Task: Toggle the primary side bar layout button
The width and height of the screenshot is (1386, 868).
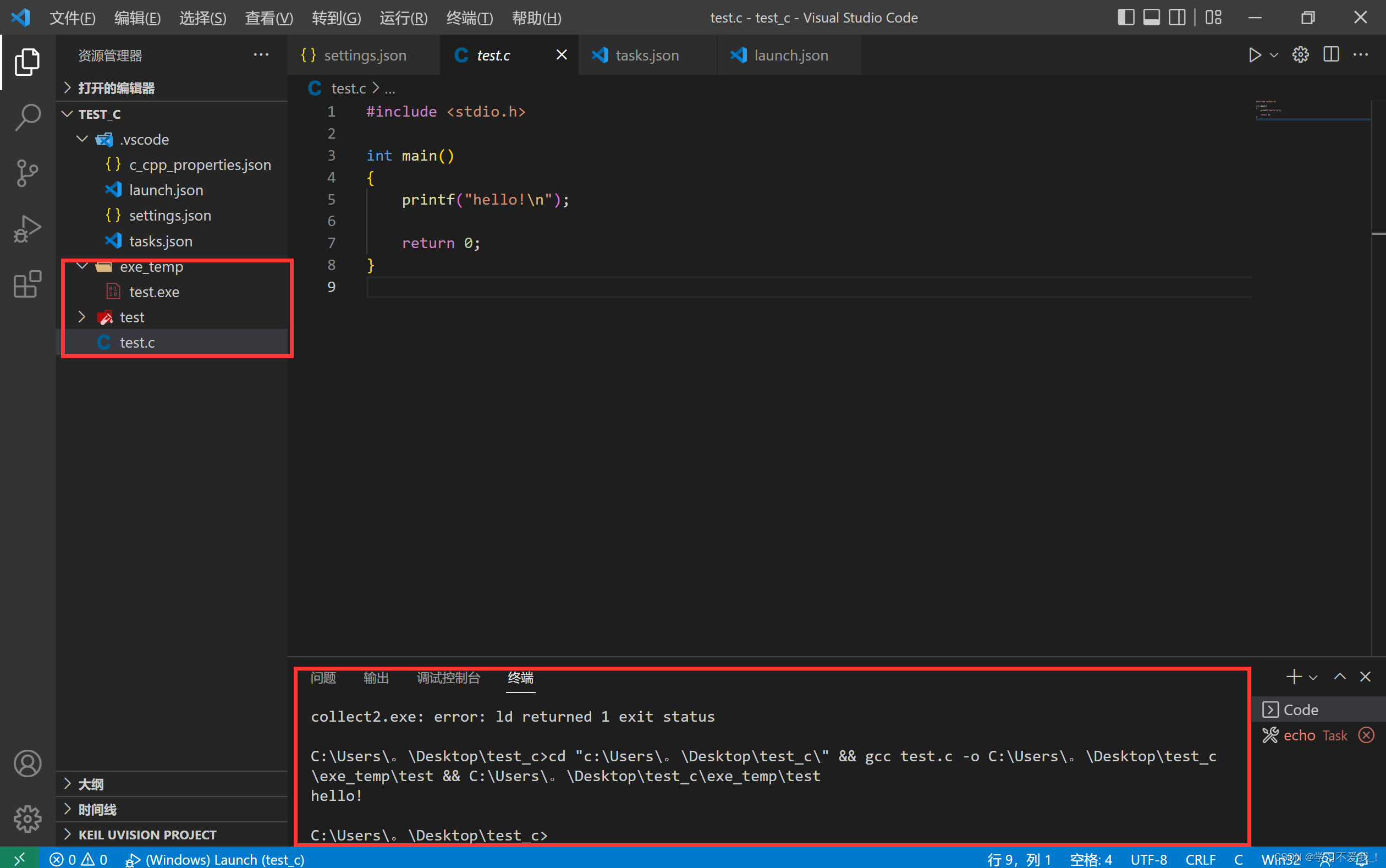Action: tap(1125, 18)
